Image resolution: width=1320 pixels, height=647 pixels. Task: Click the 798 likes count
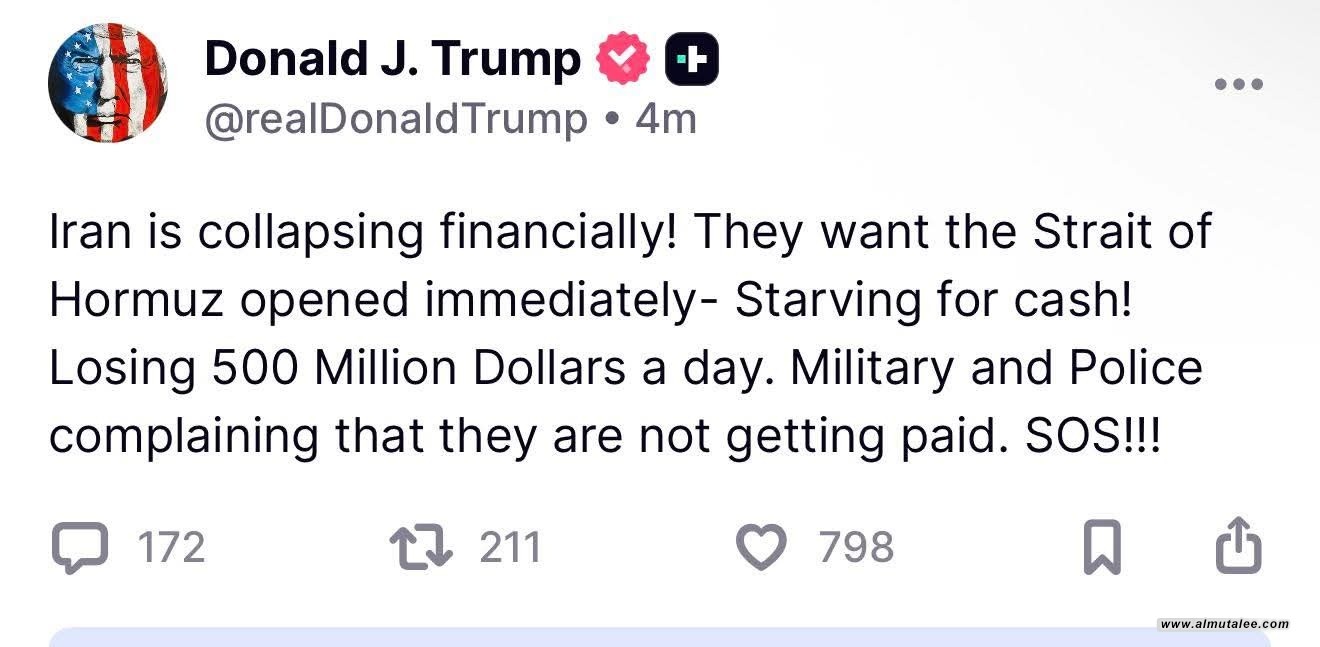coord(856,548)
